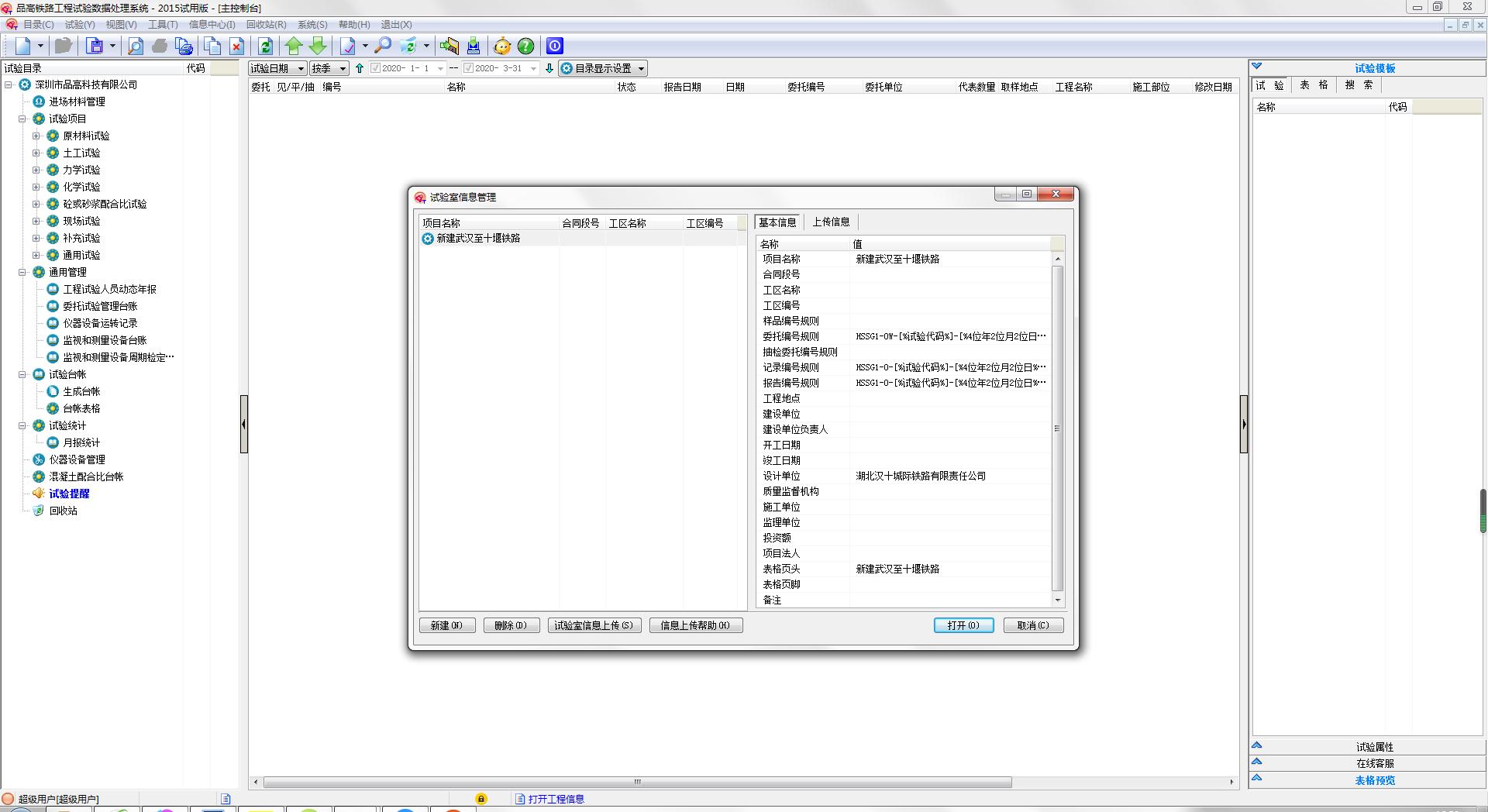The image size is (1488, 812).
Task: Click the main list horizontal scrollbar
Action: pos(638,782)
